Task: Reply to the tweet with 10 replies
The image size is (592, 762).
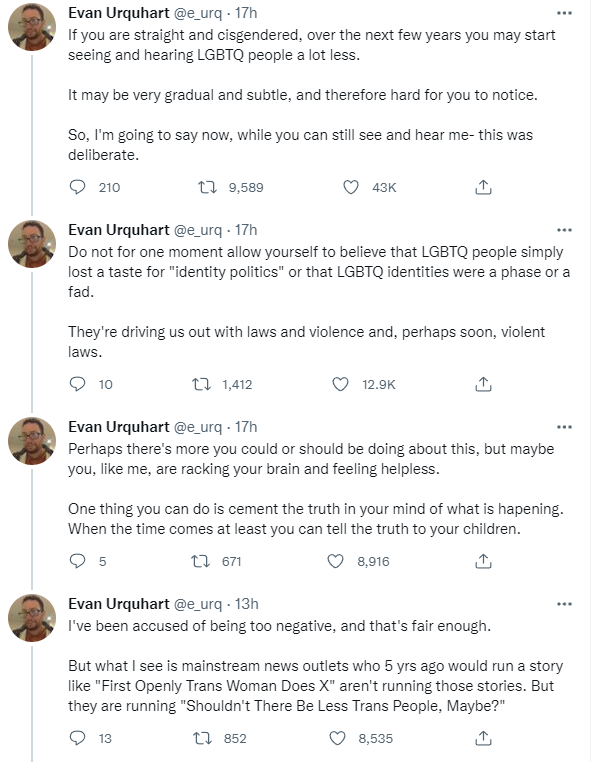Action: (x=78, y=384)
